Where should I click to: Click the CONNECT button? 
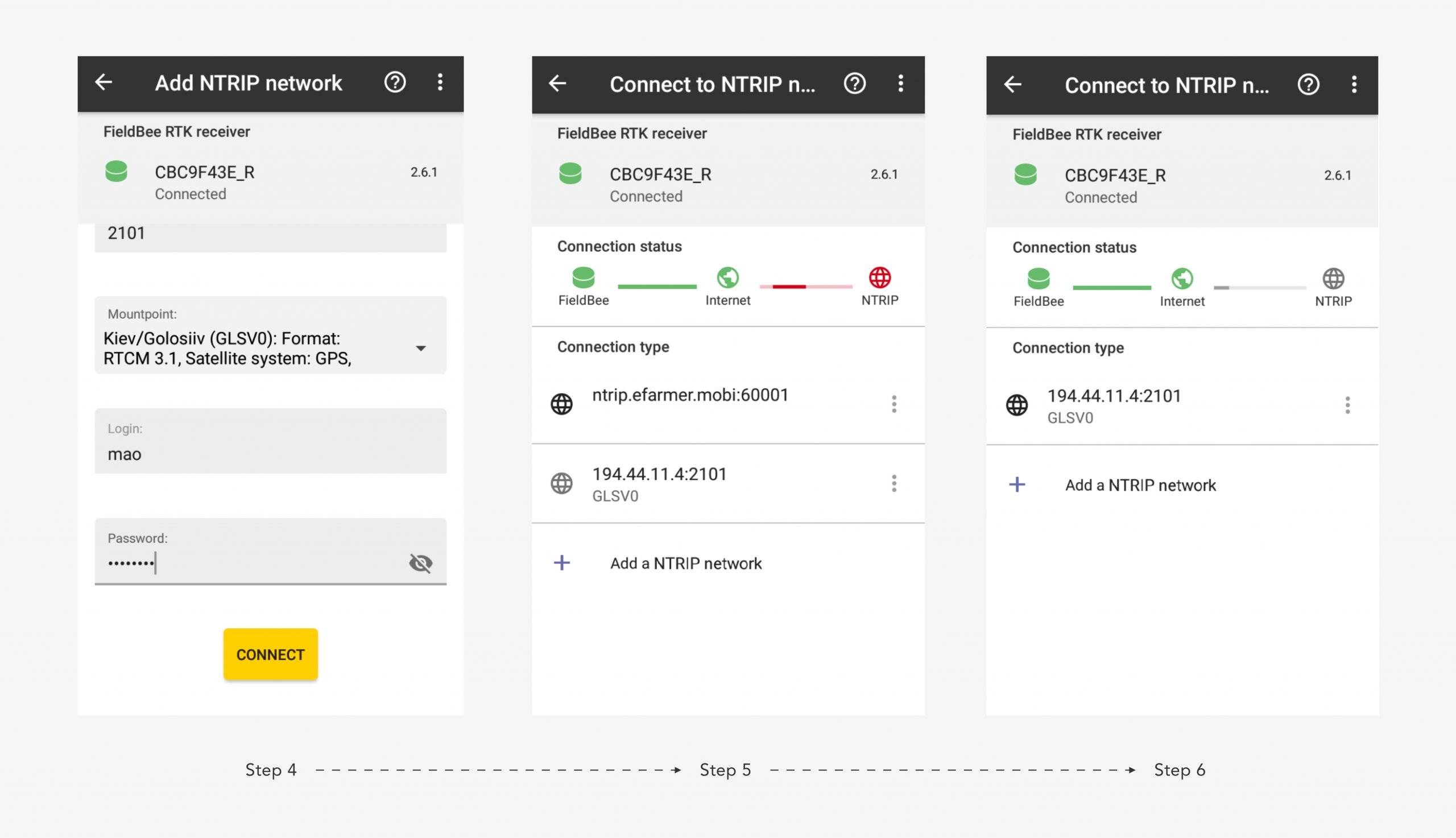[x=270, y=654]
